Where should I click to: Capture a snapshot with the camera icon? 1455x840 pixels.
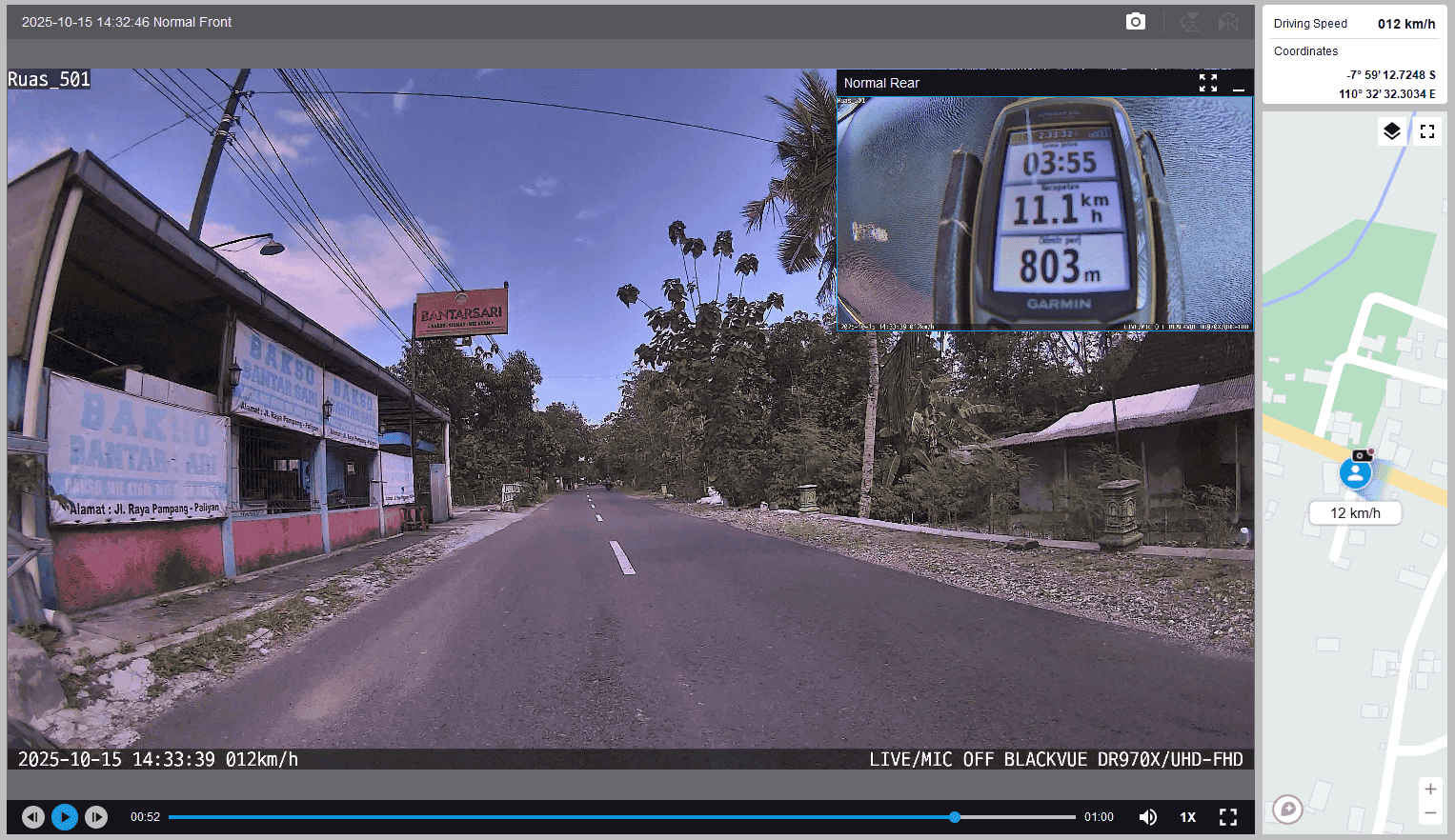coord(1135,22)
